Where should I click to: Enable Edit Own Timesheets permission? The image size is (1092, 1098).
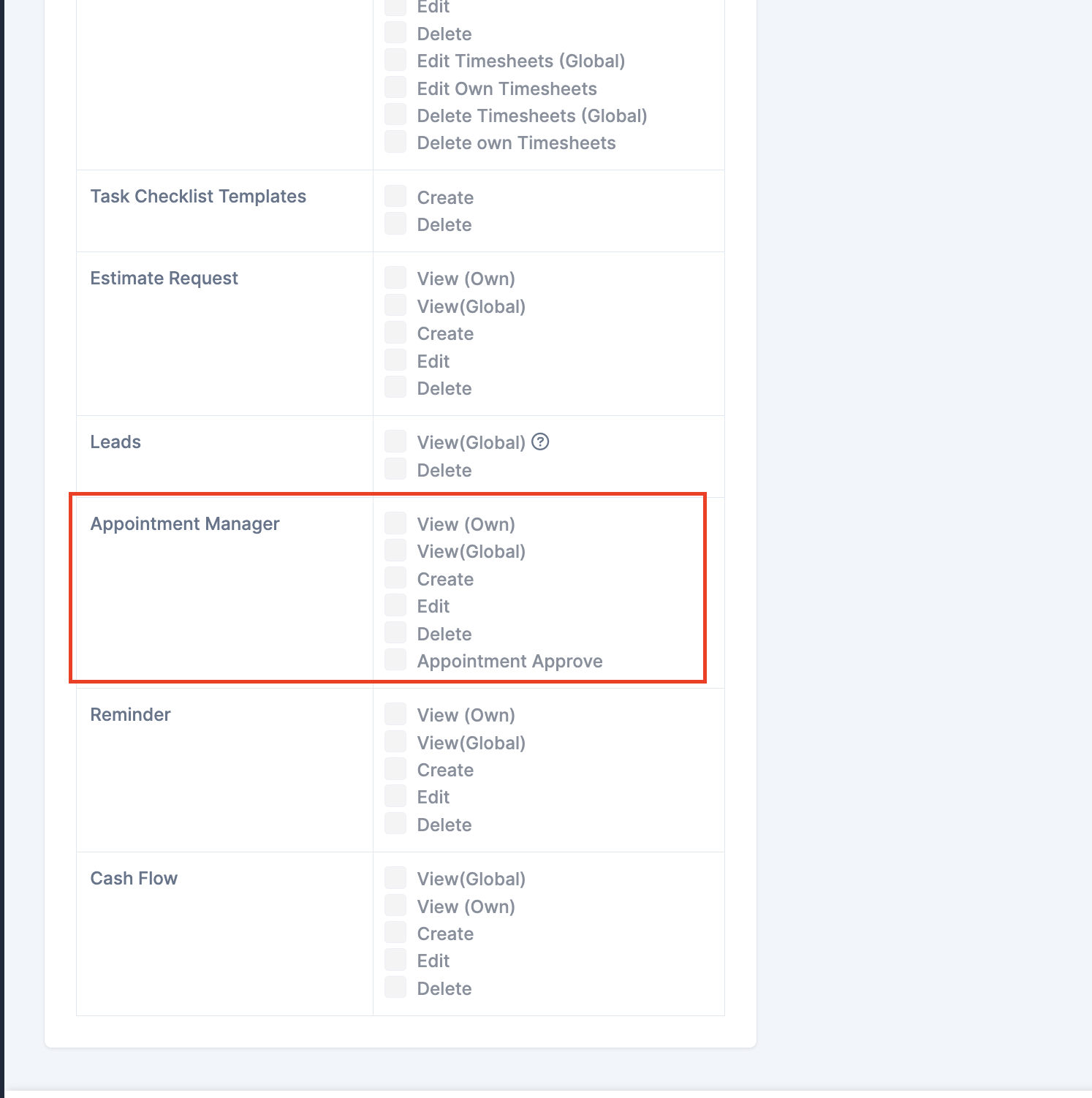pos(395,87)
